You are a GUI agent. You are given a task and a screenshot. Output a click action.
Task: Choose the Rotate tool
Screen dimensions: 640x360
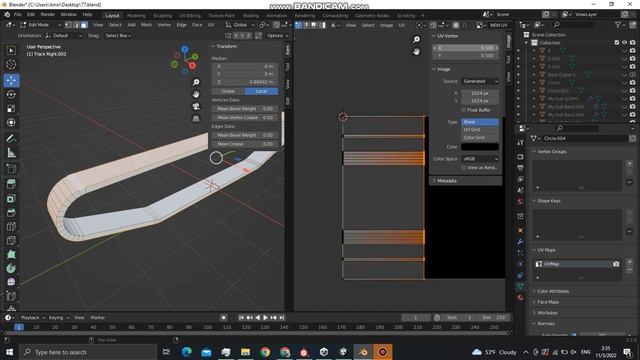click(11, 94)
